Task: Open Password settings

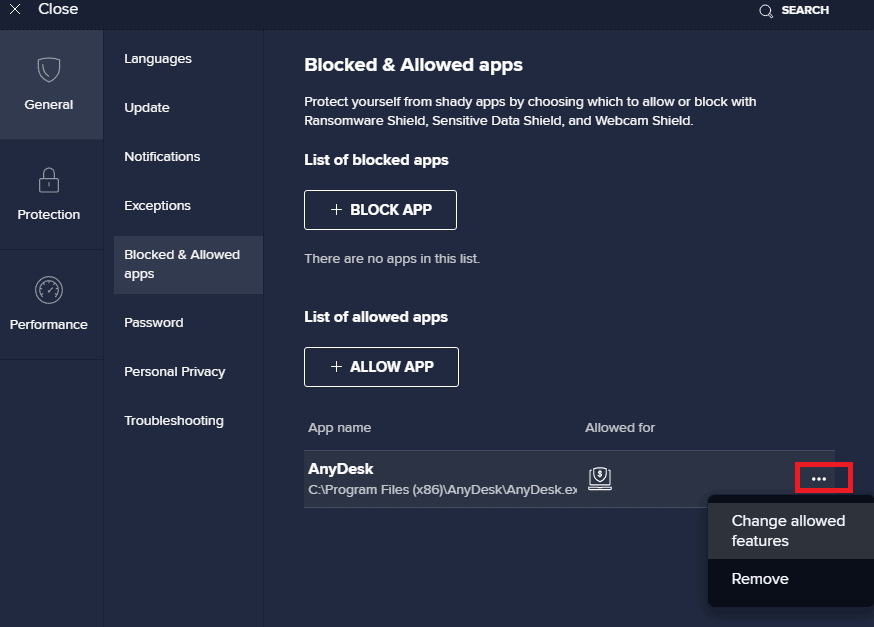Action: tap(154, 323)
